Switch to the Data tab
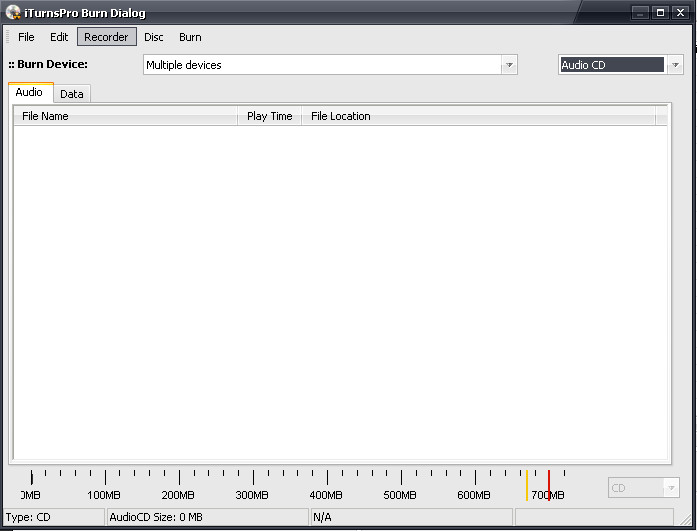 click(72, 94)
